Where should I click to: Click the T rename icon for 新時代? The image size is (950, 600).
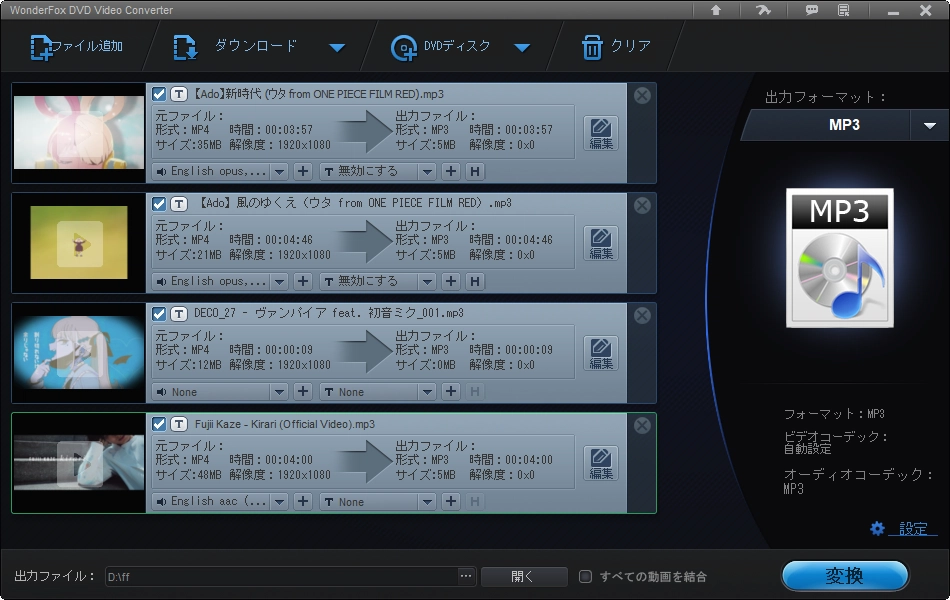click(x=179, y=94)
